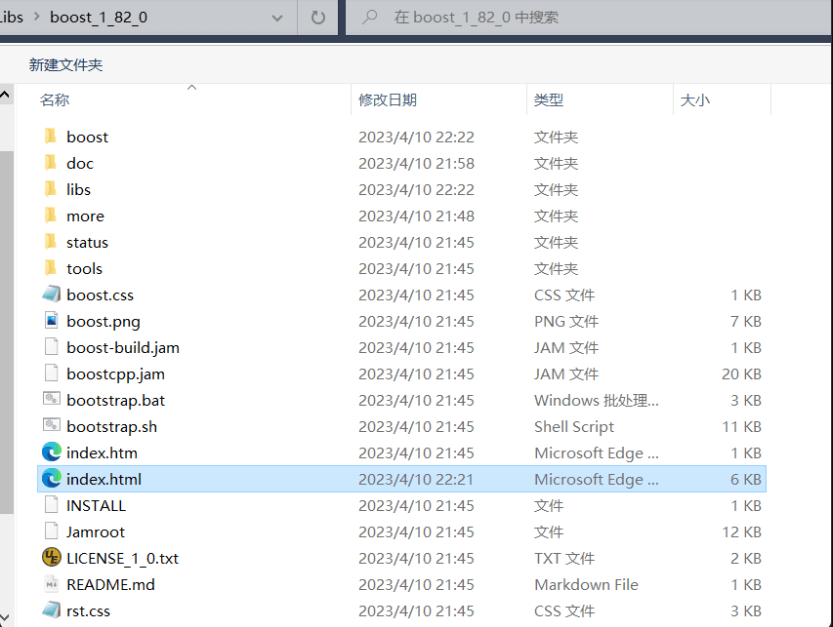Screen dimensions: 833x627
Task: Click the boost.png image icon
Action: (52, 320)
